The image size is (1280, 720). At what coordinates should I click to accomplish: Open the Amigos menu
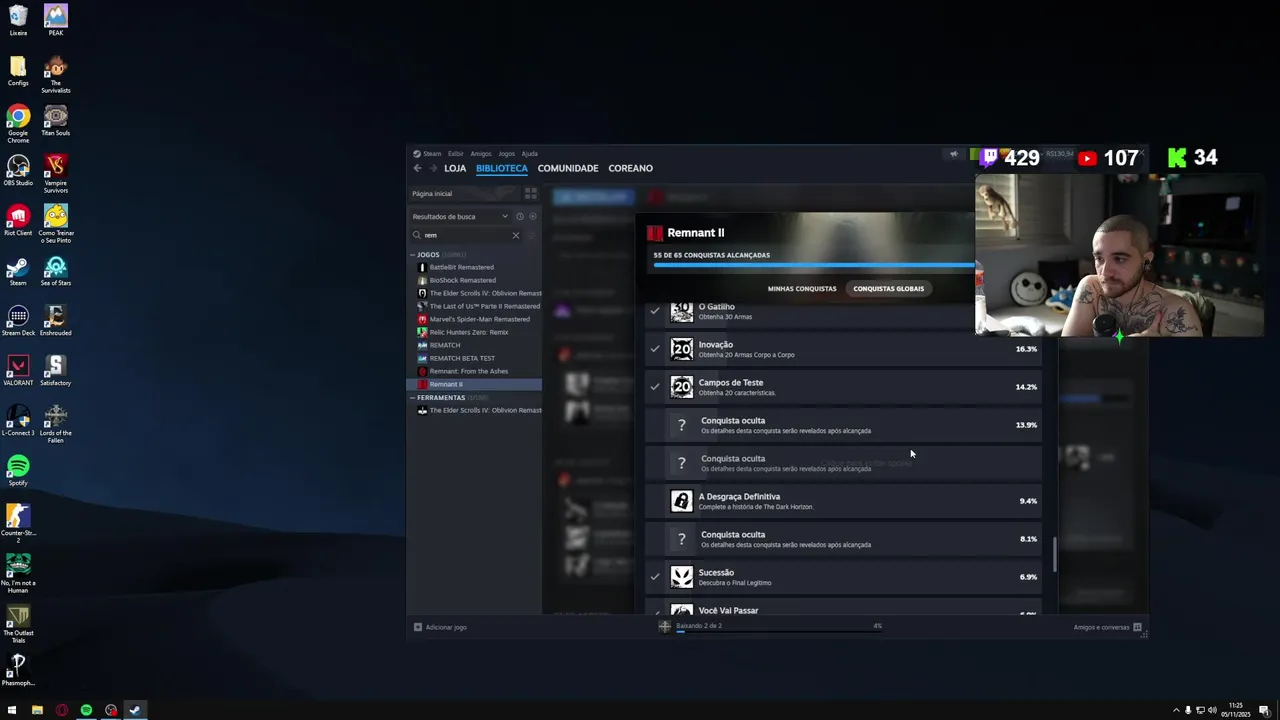point(481,154)
